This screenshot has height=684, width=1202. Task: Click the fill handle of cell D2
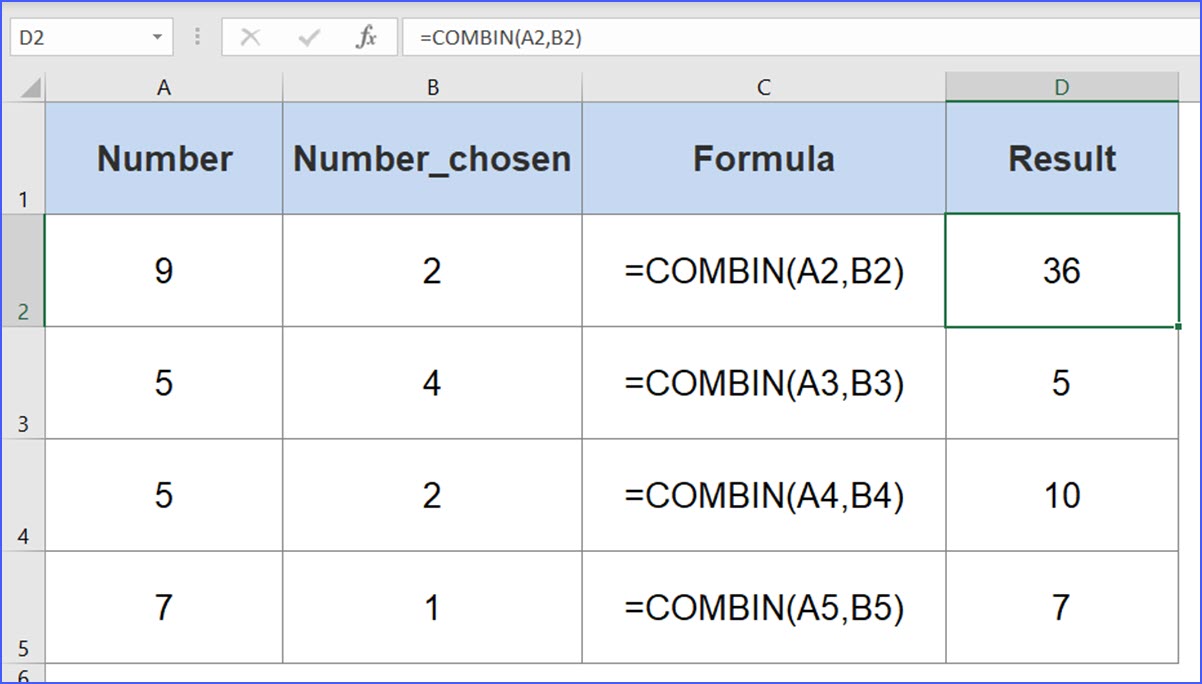1178,326
